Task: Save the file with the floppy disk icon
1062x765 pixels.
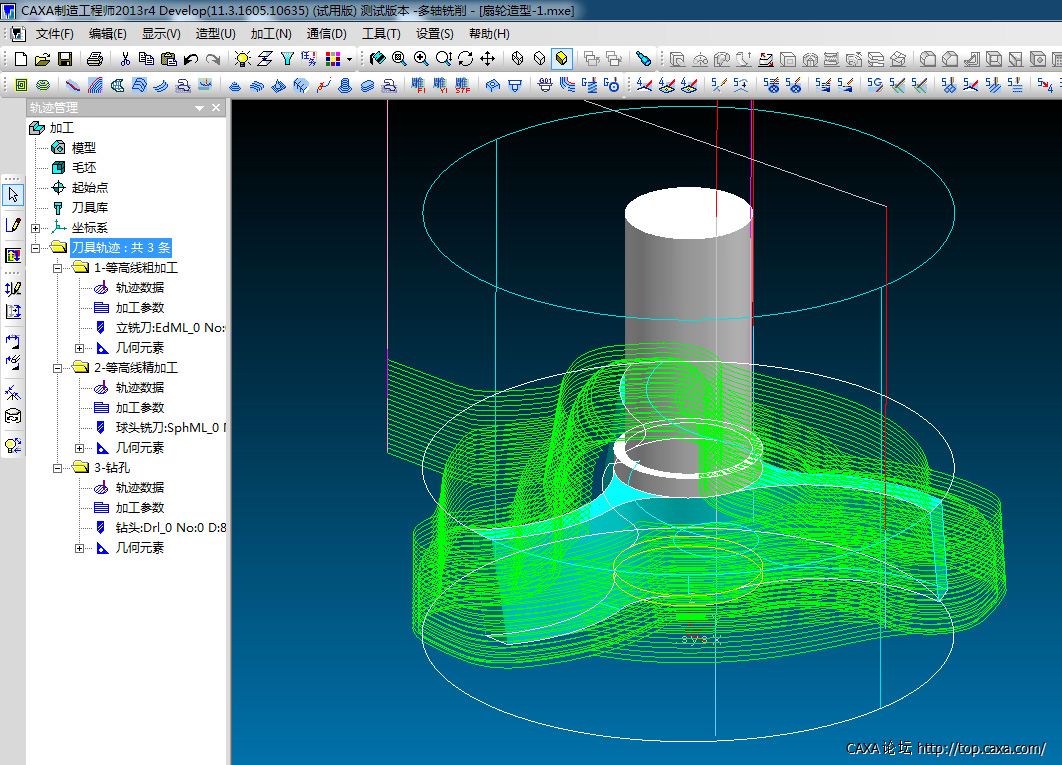Action: tap(64, 59)
